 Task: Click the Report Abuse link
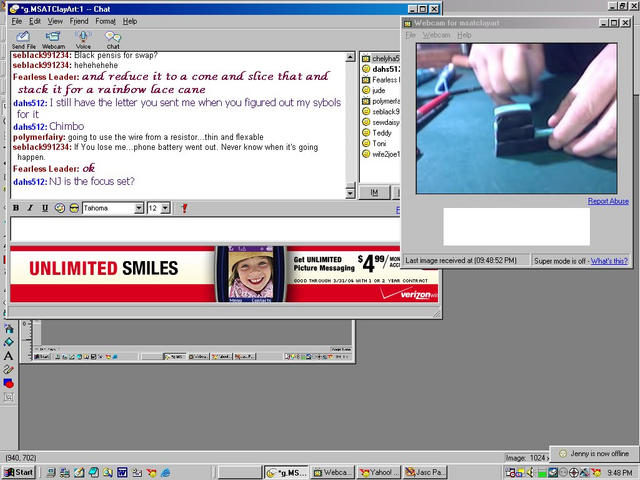point(608,201)
